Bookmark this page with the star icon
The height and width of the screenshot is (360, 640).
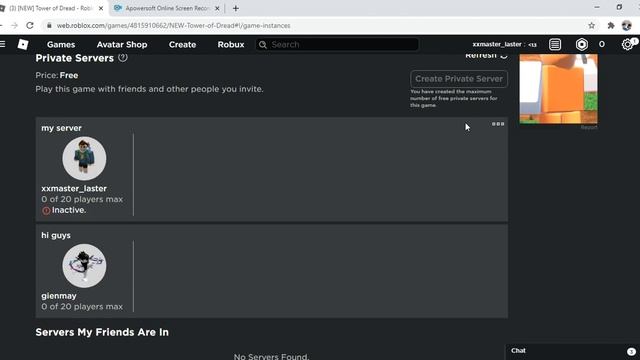[591, 25]
